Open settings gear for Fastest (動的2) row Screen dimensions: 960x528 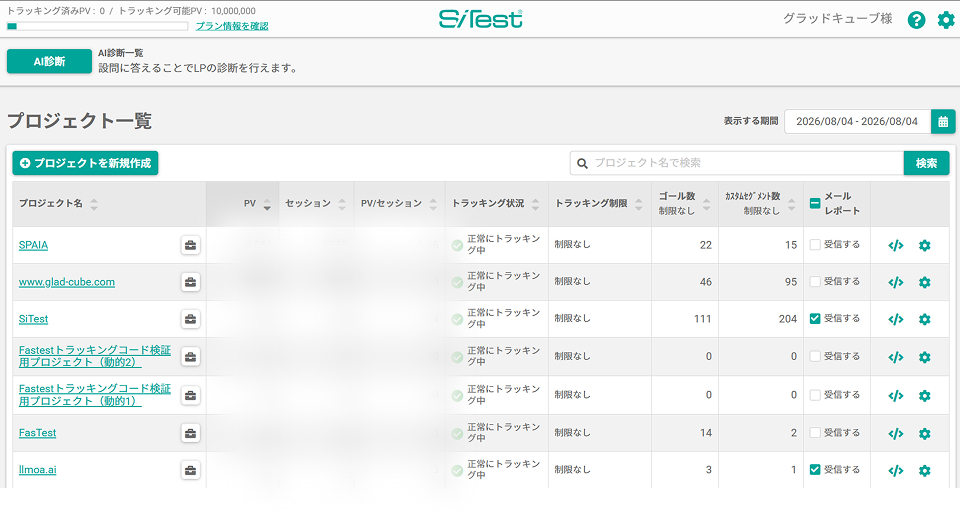[924, 357]
